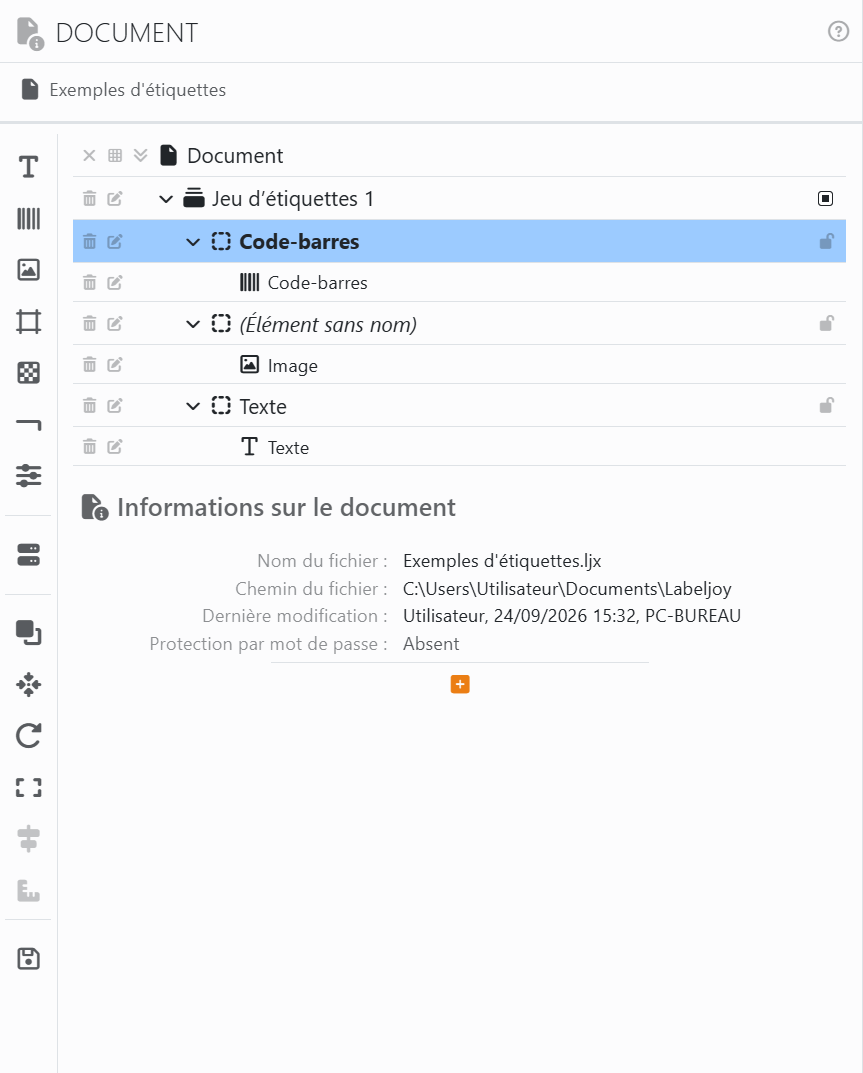Open the data source server icon
The image size is (863, 1073).
[28, 555]
